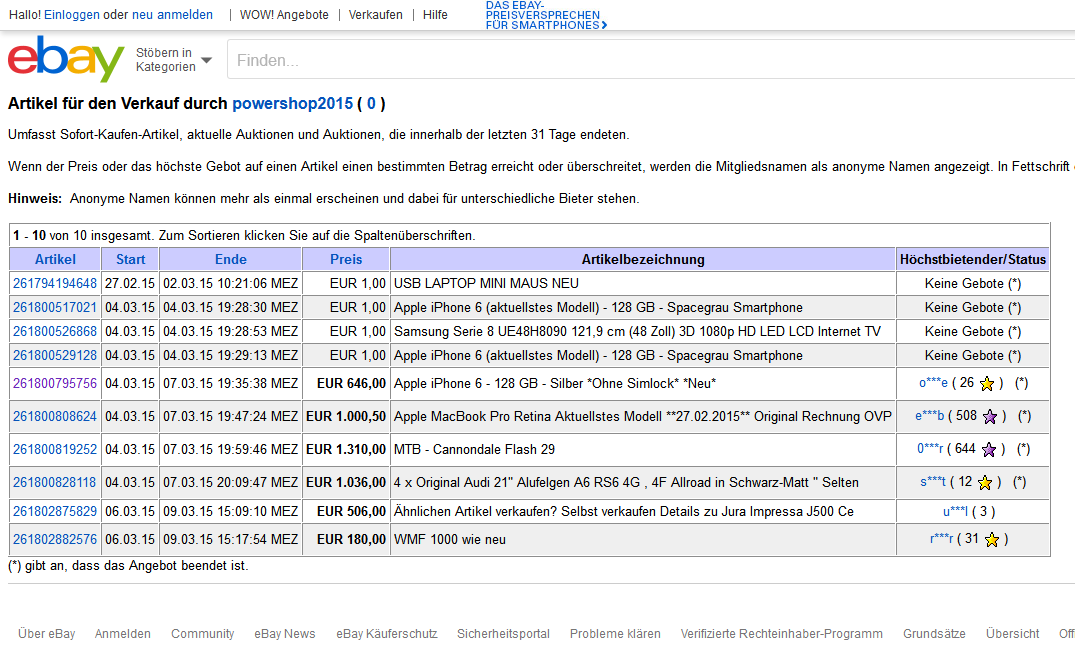1075x647 pixels.
Task: Click footer link eBay News
Action: click(285, 634)
